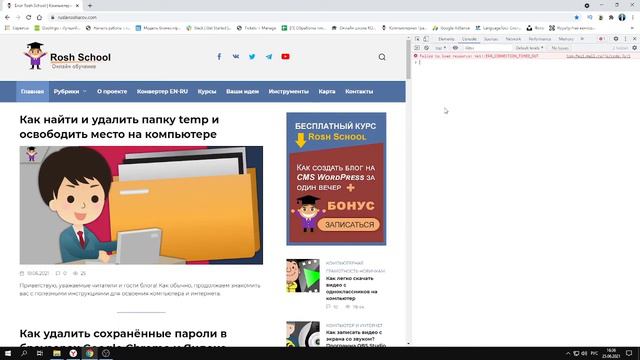
Task: Show more DevTools tabs chevron
Action: [x=582, y=39]
